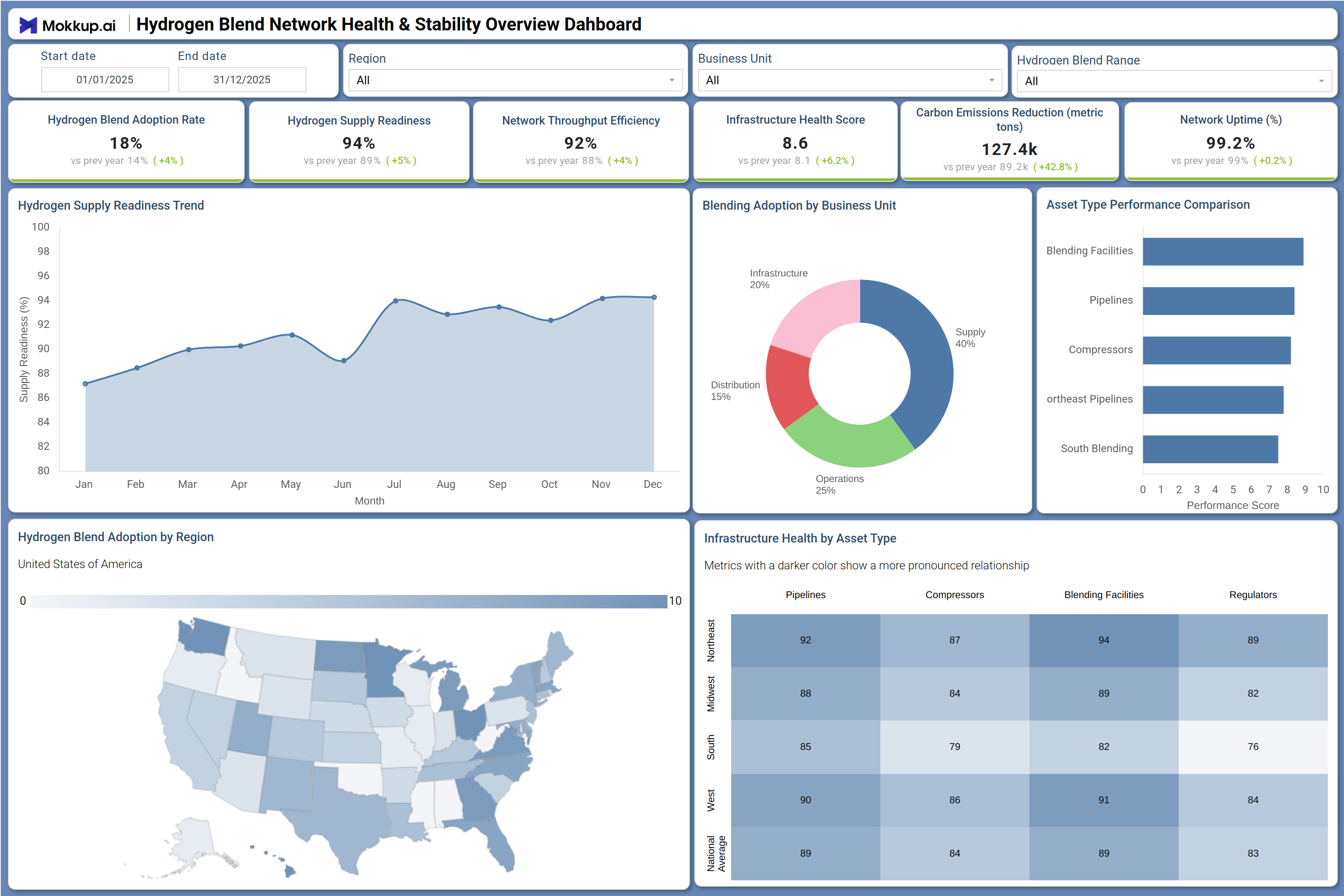Click the United States of America label
The height and width of the screenshot is (896, 1344).
click(80, 564)
